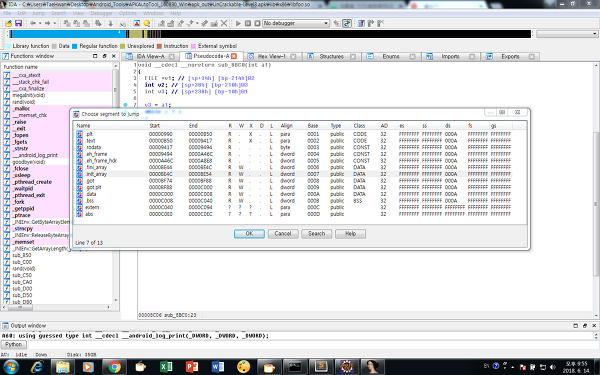
Task: Click the Open file toolbar icon
Action: (8, 23)
